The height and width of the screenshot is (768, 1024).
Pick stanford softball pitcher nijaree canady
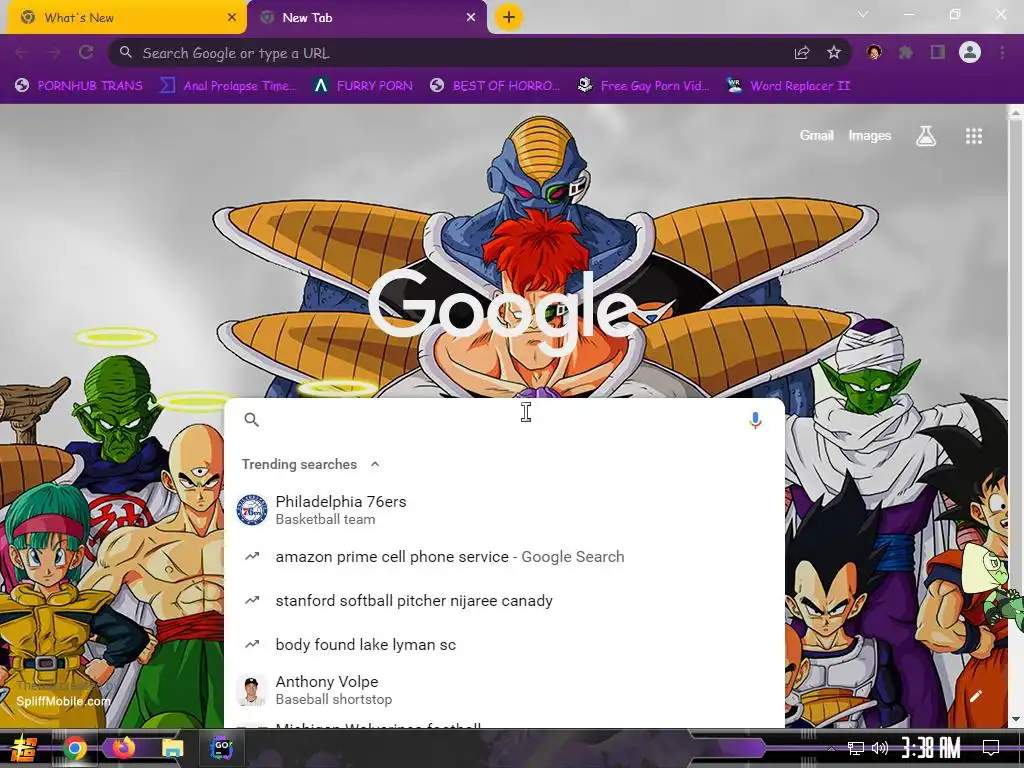(504, 600)
